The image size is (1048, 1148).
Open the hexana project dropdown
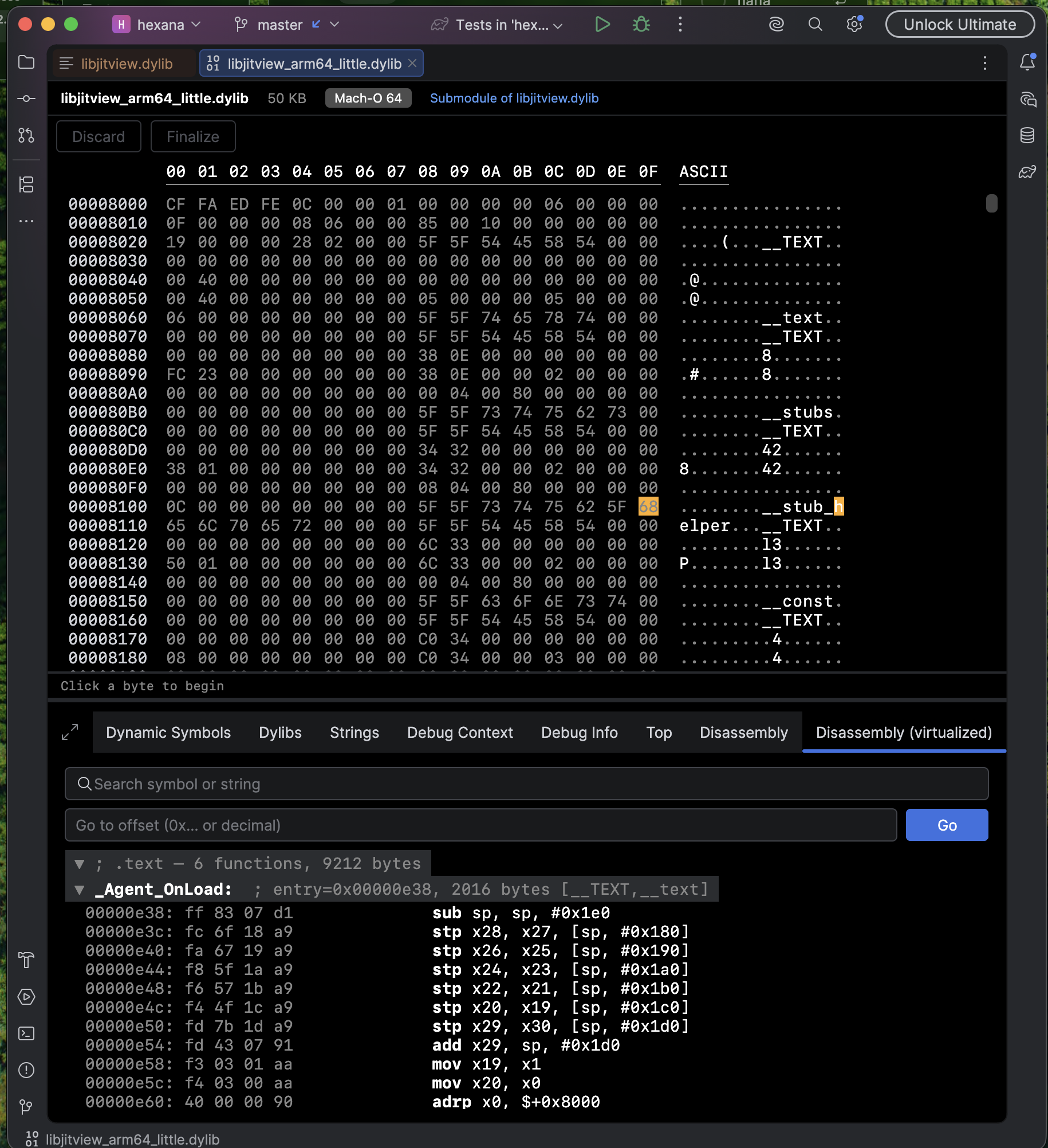pos(157,25)
